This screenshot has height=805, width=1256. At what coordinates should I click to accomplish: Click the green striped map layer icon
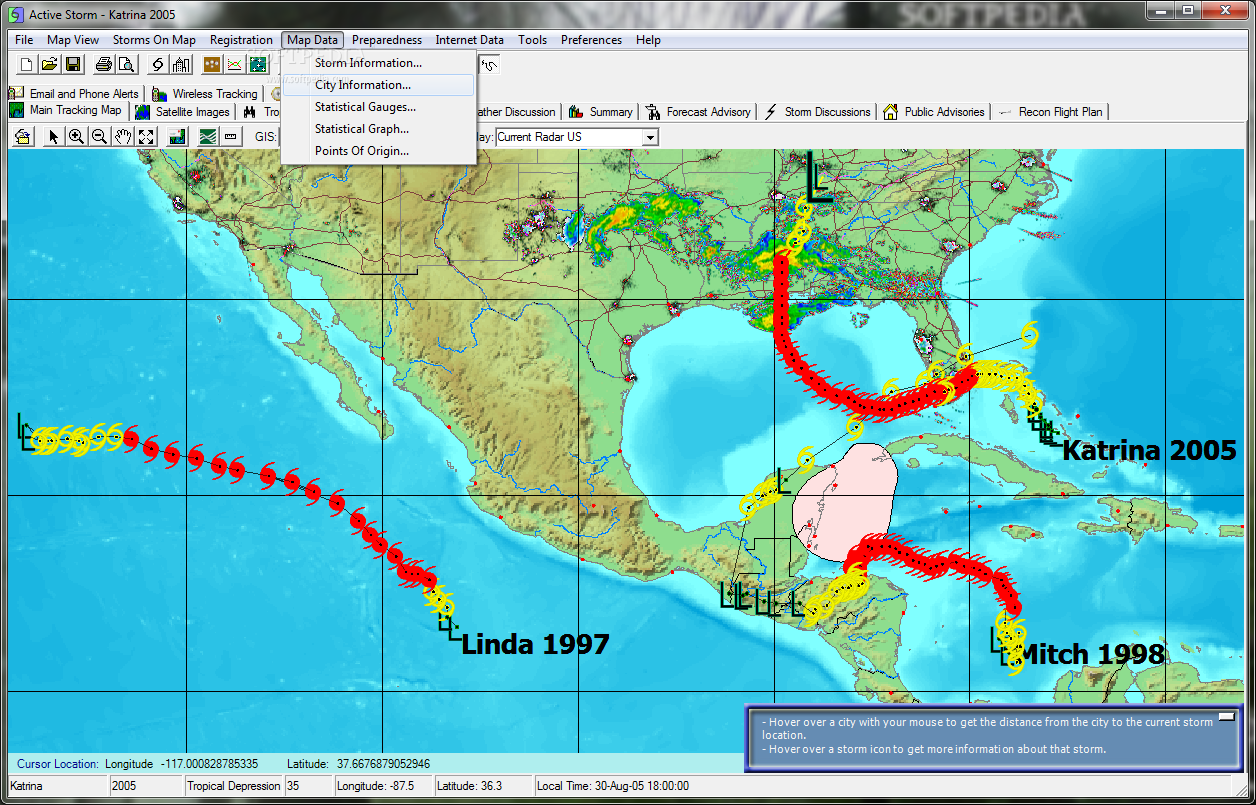click(x=208, y=137)
